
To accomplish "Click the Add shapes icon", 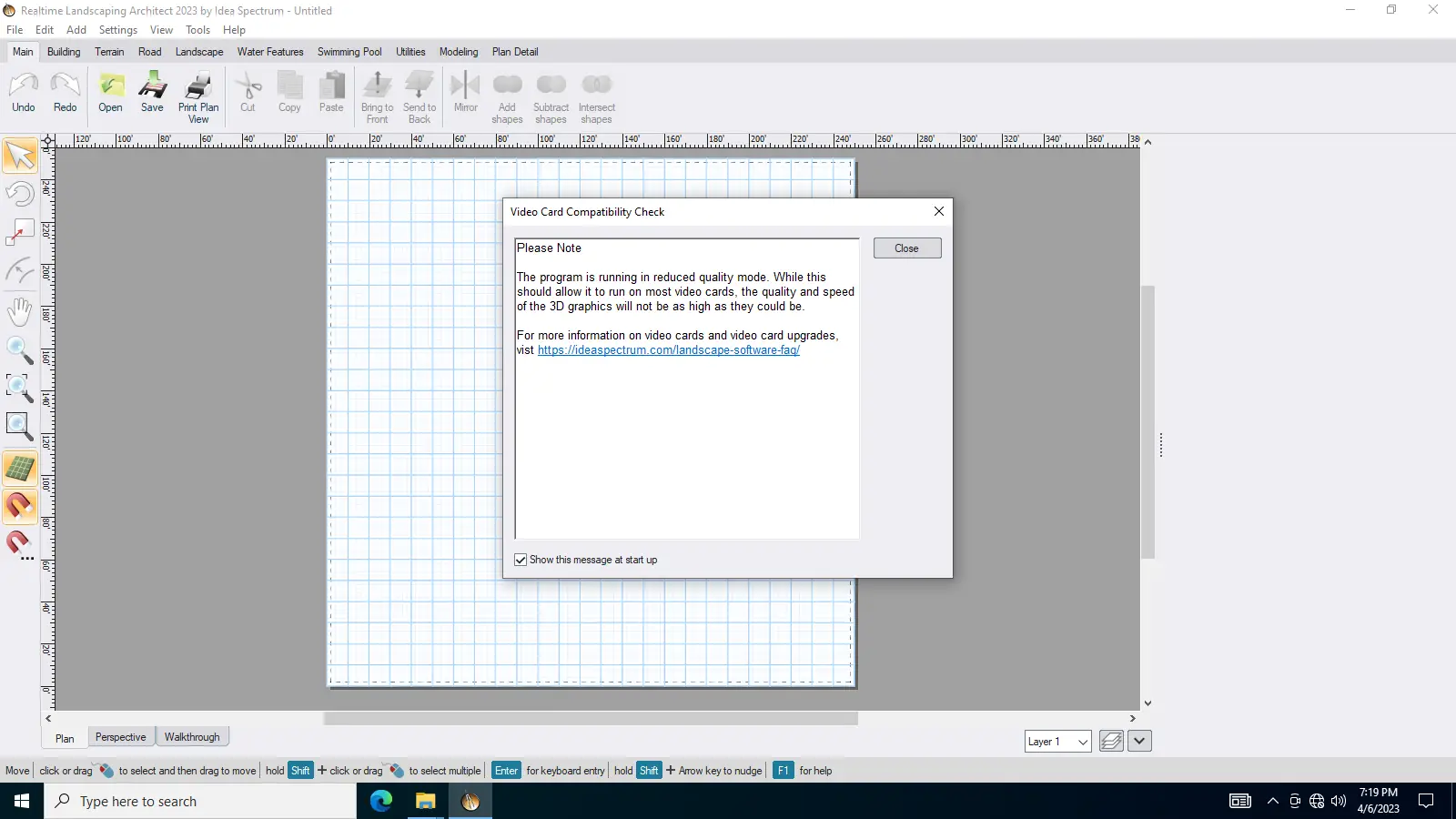I will tap(507, 97).
